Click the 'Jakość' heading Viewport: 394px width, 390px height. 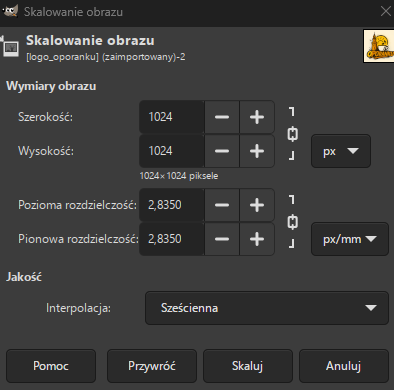pos(24,277)
